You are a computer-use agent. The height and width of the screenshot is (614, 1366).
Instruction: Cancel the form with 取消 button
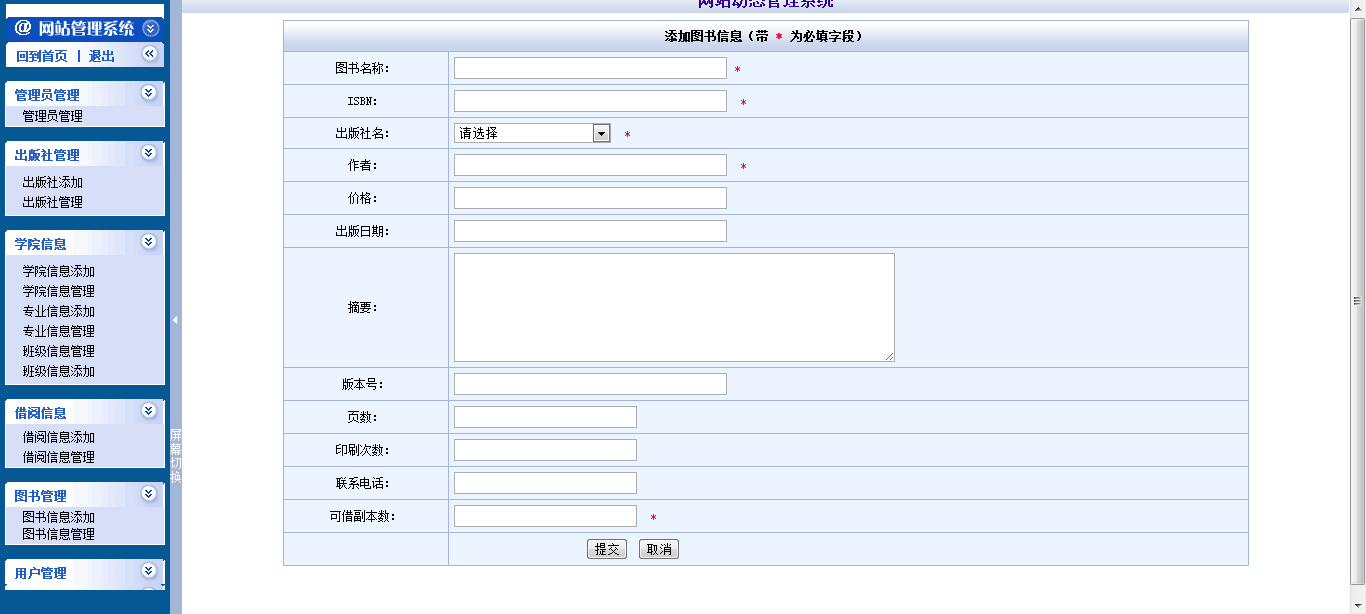pyautogui.click(x=659, y=549)
